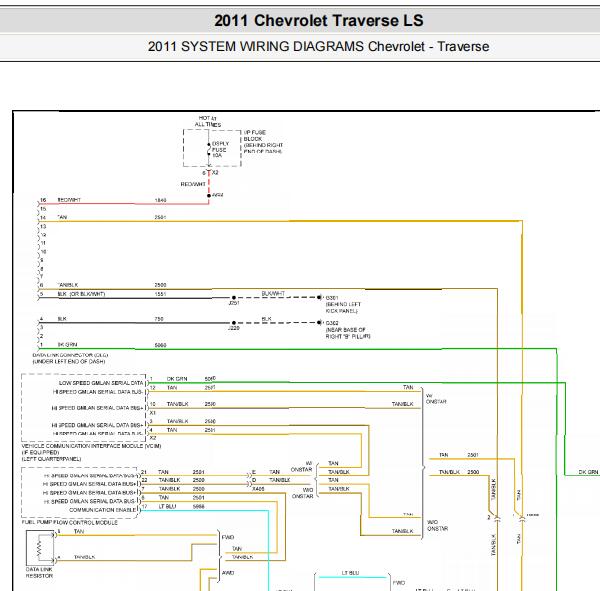This screenshot has width=600, height=591.
Task: Click the "I/P FUSE BLOCK" description text
Action: (x=263, y=142)
